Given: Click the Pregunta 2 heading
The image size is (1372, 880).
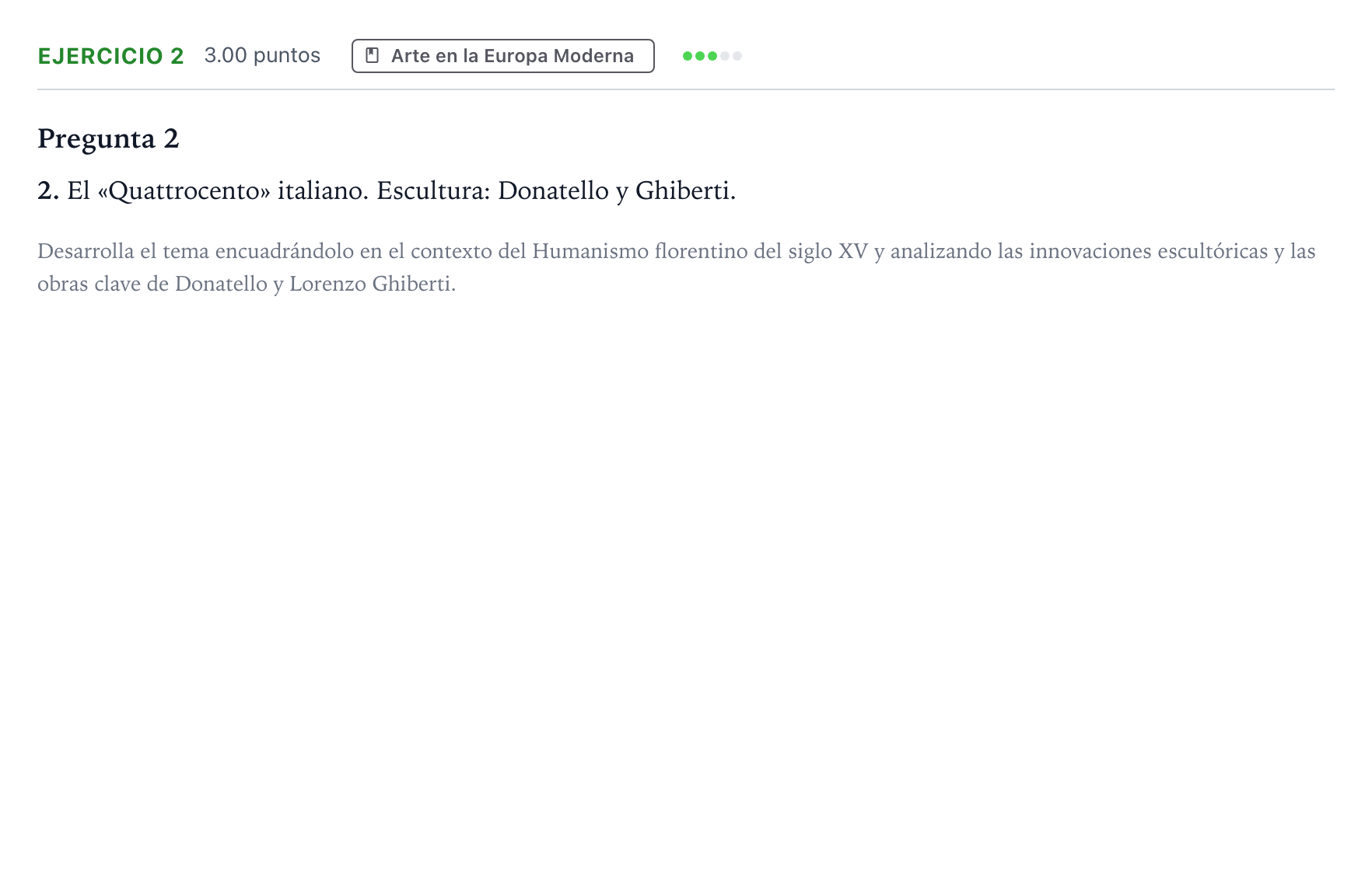Looking at the screenshot, I should tap(108, 139).
